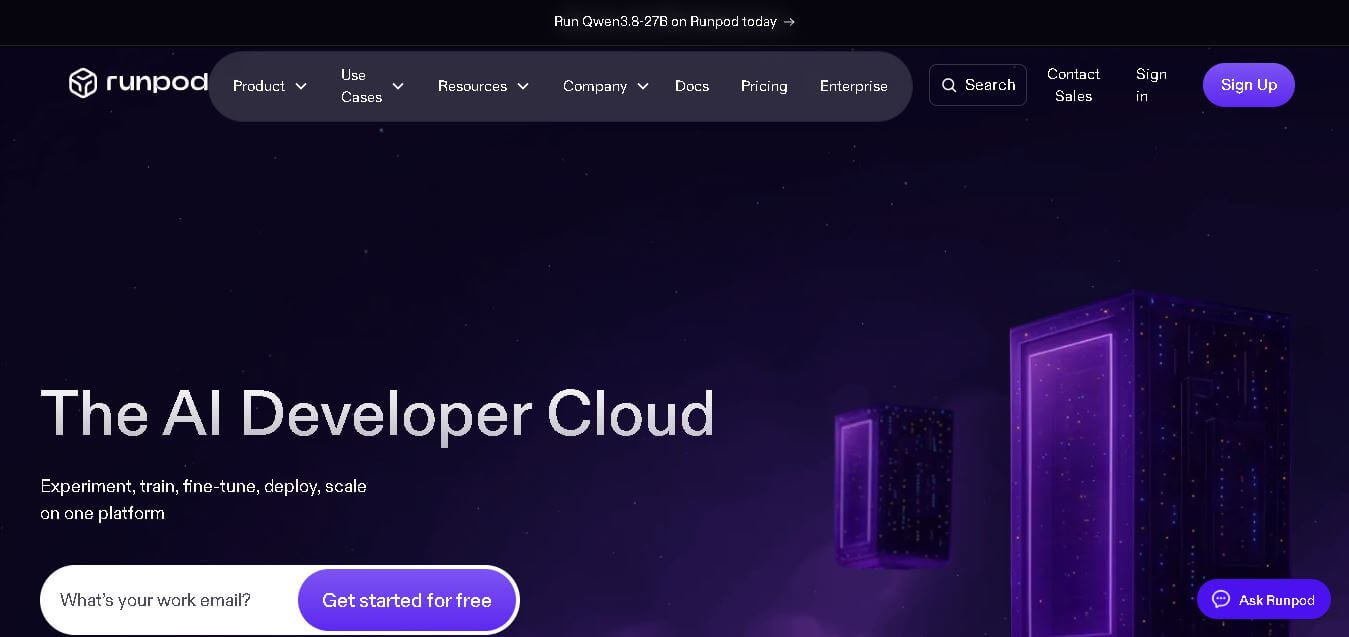Click the Search box in the header

point(978,85)
